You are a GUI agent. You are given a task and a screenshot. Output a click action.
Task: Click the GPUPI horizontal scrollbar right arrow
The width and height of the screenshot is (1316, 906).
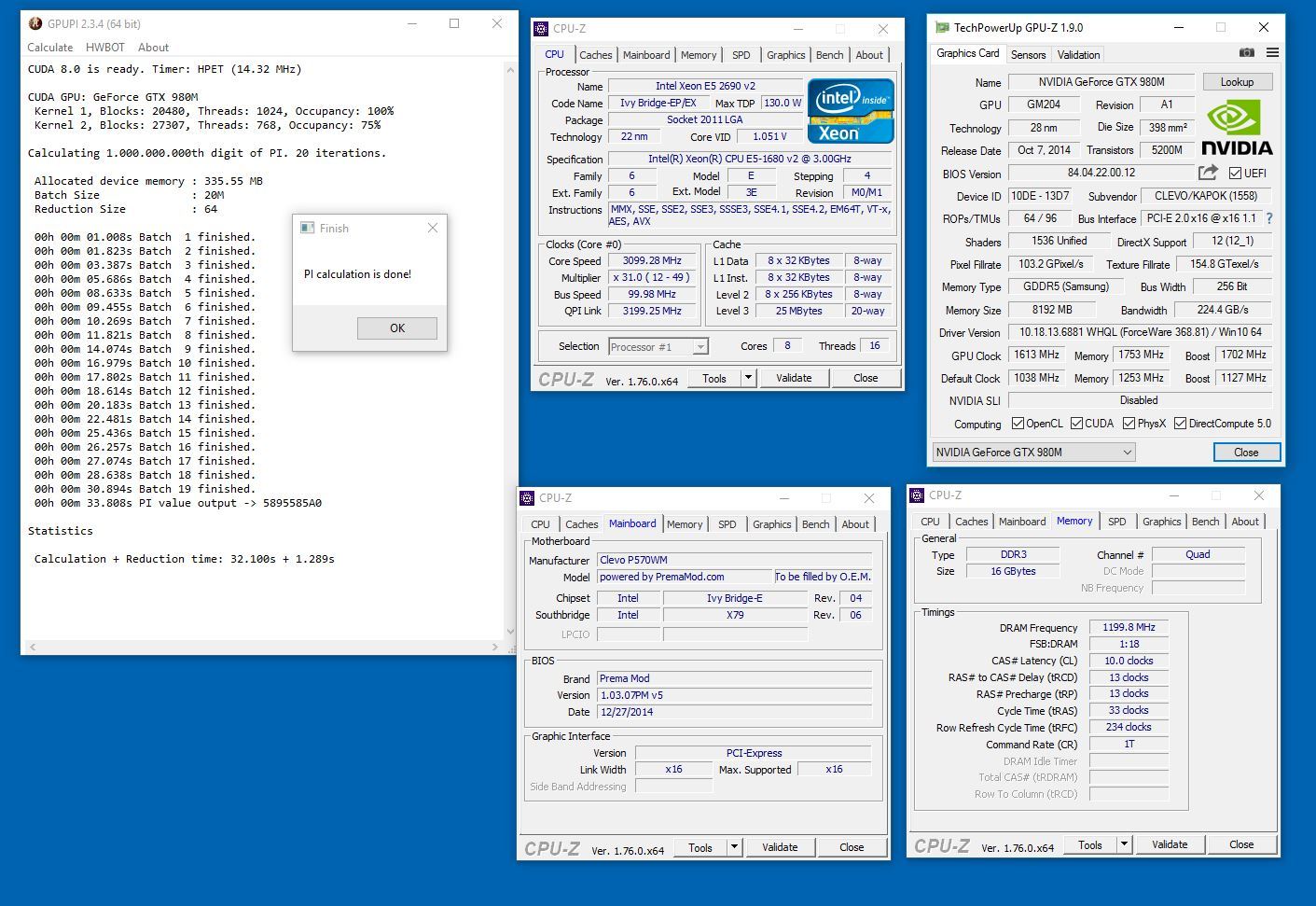pos(495,647)
